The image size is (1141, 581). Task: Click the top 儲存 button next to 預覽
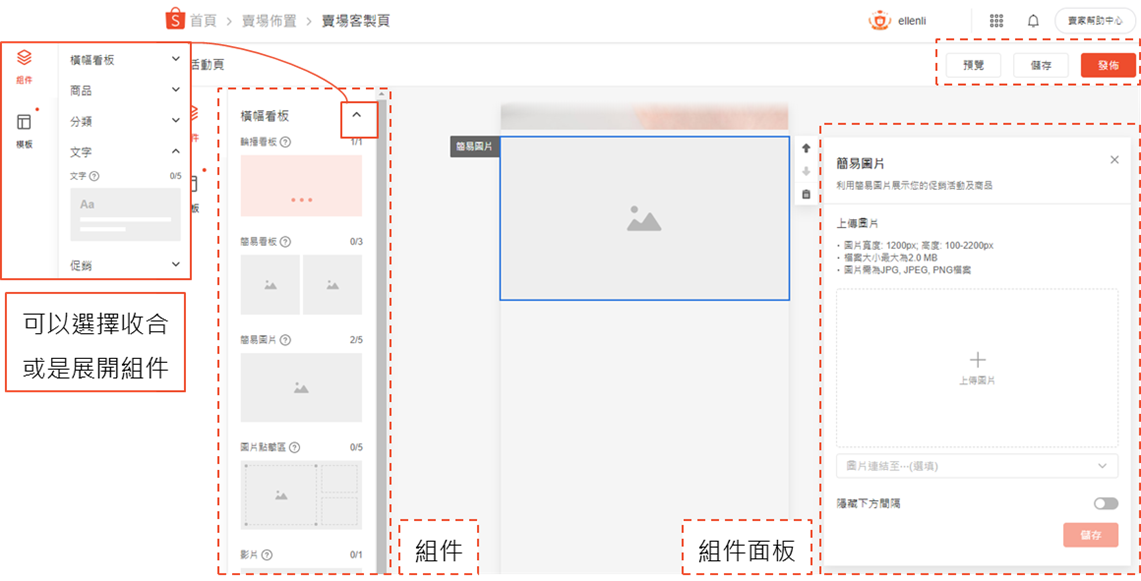pos(1041,65)
